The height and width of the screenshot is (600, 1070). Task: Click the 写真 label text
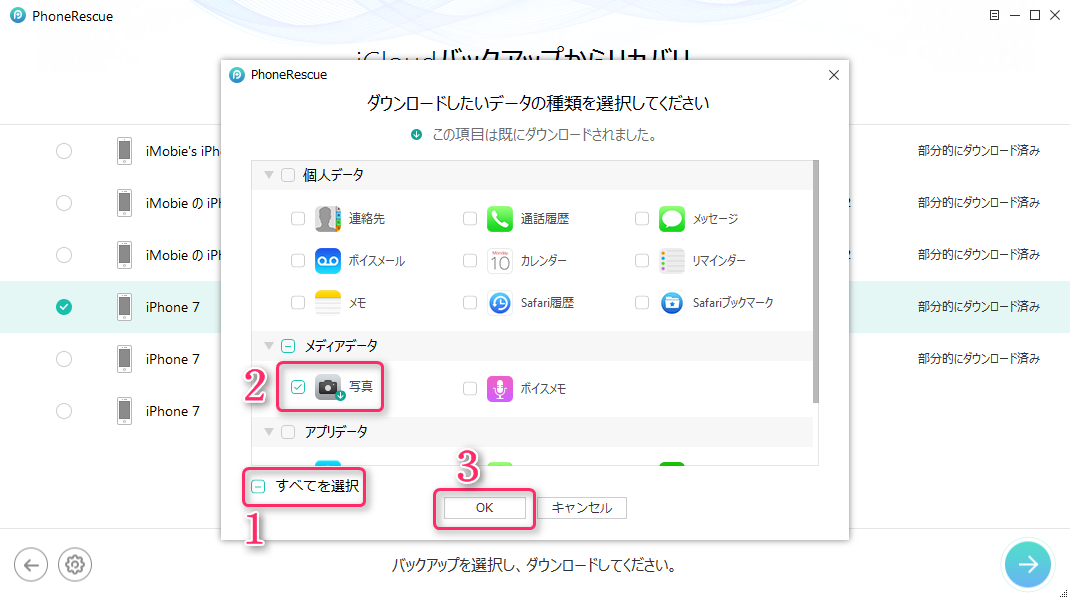click(361, 387)
